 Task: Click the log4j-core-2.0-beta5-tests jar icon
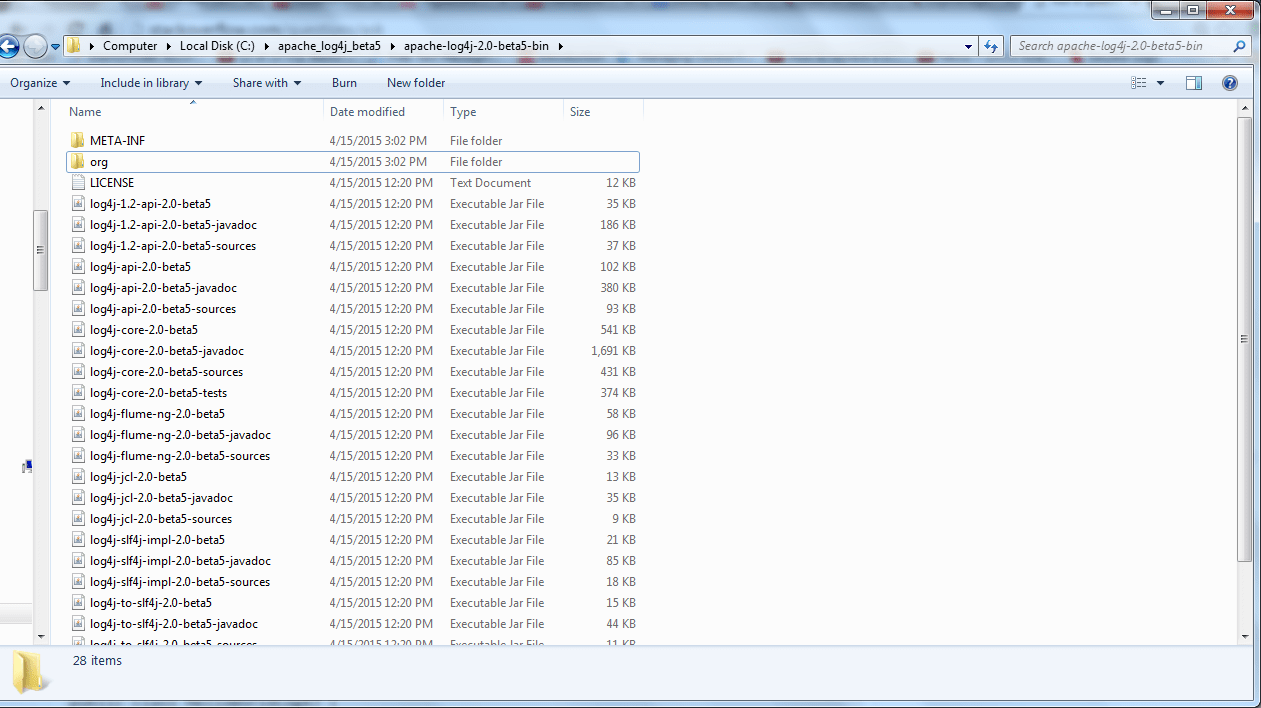pyautogui.click(x=77, y=393)
